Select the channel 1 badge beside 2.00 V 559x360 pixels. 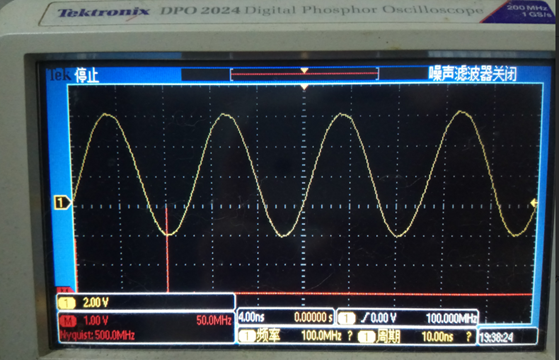tap(66, 303)
